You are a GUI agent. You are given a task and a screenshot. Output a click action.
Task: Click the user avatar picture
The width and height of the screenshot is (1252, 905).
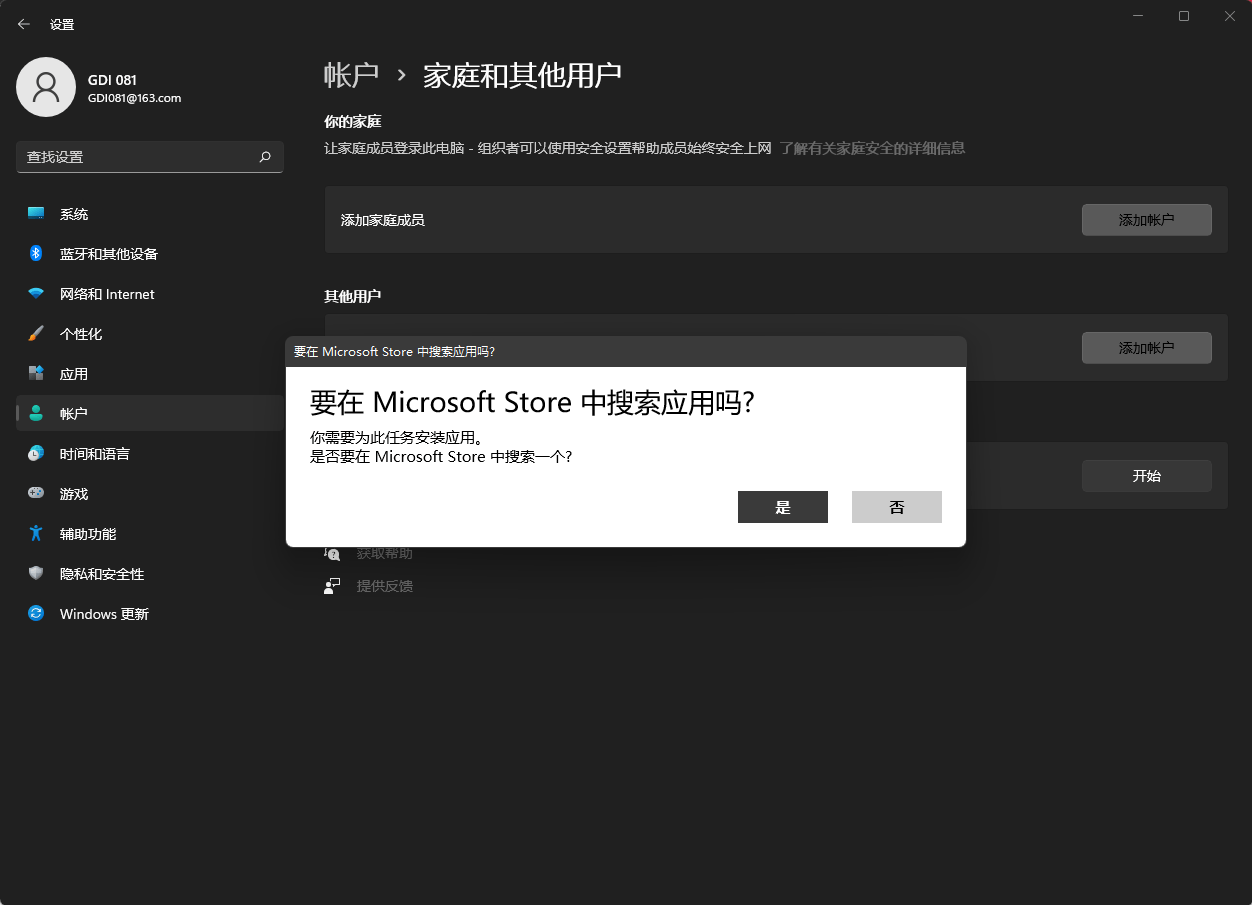[x=46, y=87]
